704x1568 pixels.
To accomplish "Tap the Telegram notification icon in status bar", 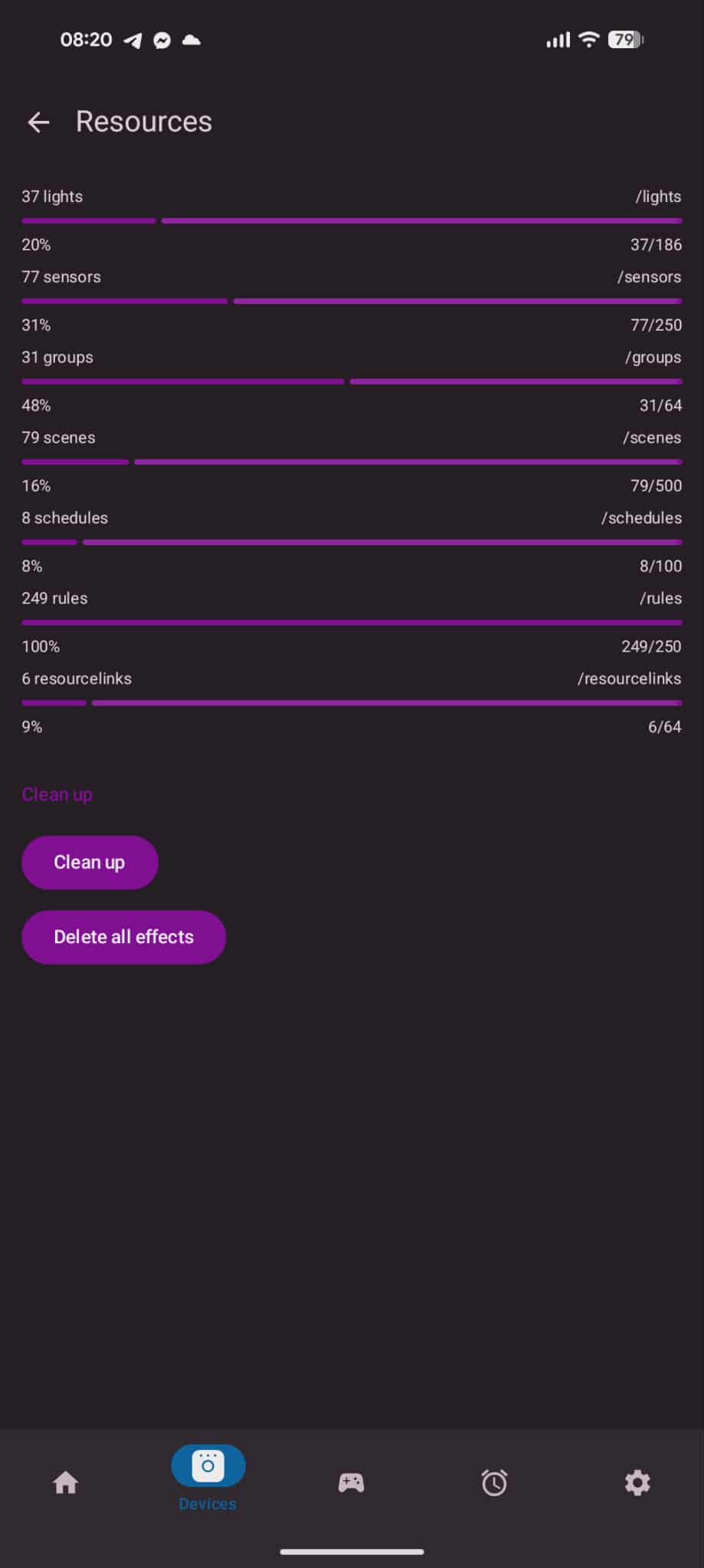I will (133, 41).
